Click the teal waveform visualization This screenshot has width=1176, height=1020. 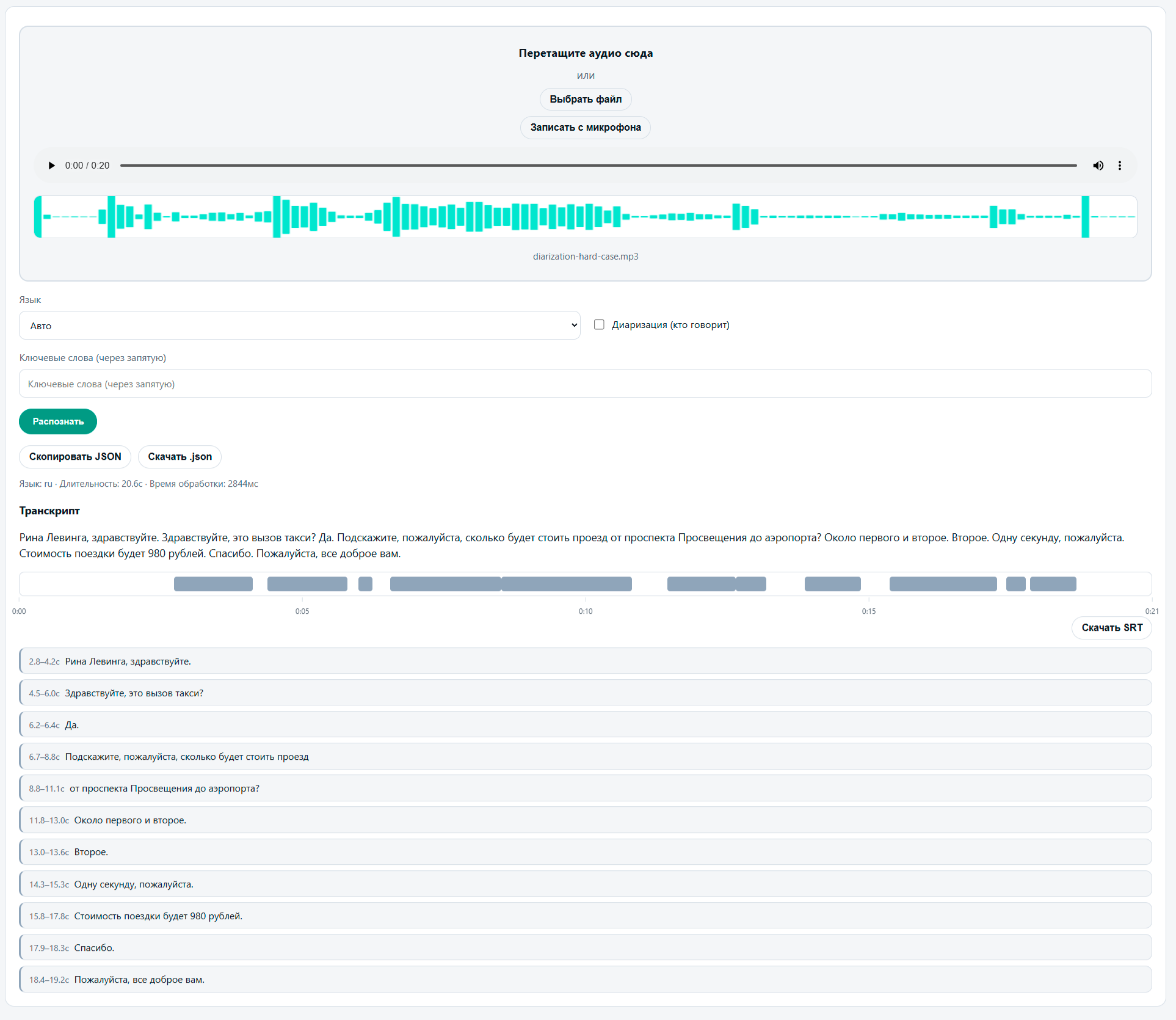pyautogui.click(x=586, y=217)
